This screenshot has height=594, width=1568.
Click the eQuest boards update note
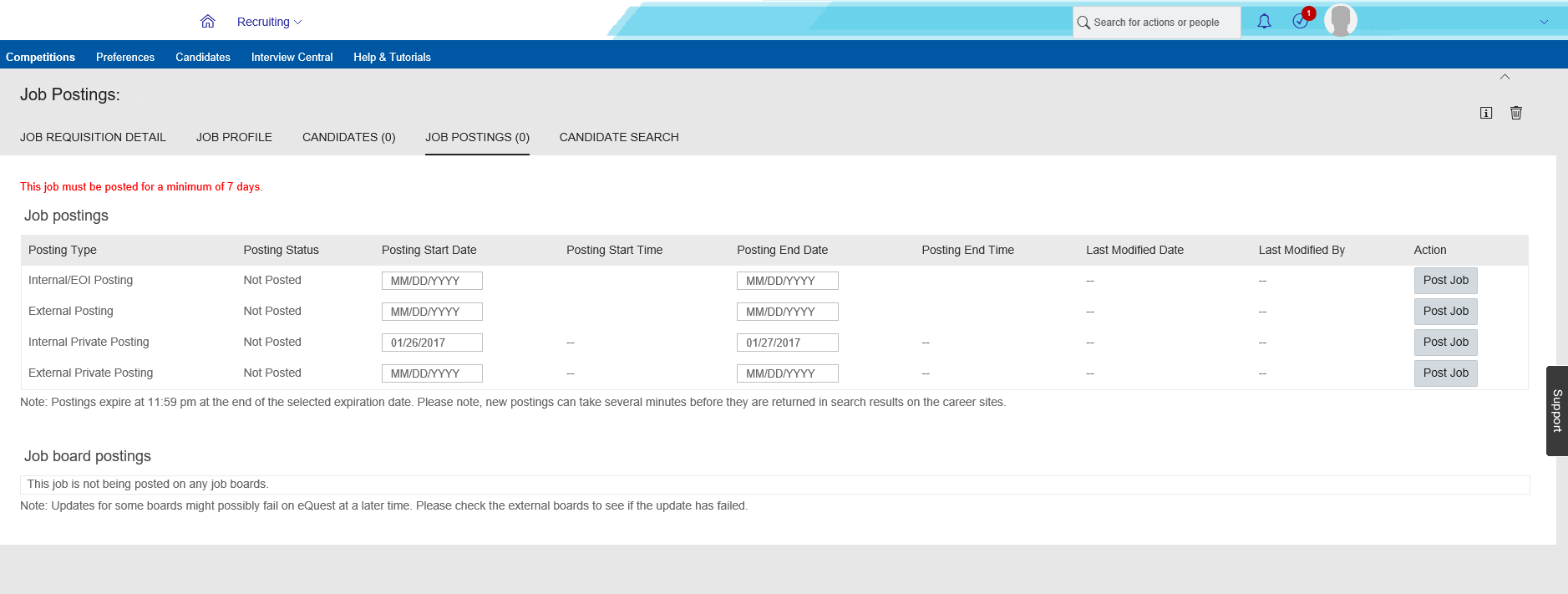click(x=384, y=505)
